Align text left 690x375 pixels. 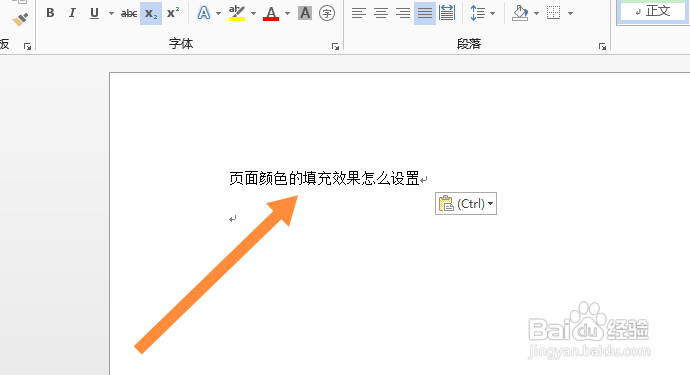[x=359, y=13]
